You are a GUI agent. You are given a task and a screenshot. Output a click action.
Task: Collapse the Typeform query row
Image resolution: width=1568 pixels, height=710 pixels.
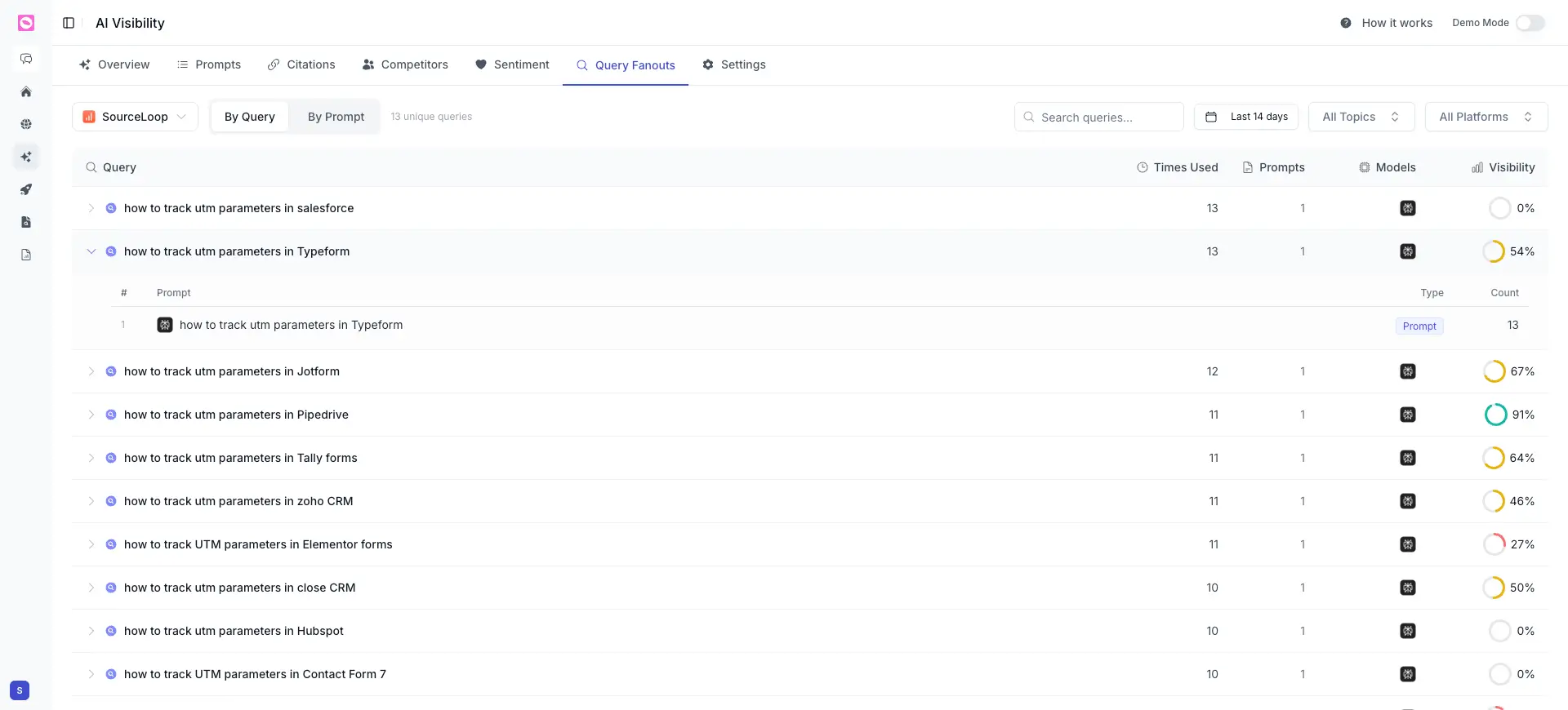[91, 251]
